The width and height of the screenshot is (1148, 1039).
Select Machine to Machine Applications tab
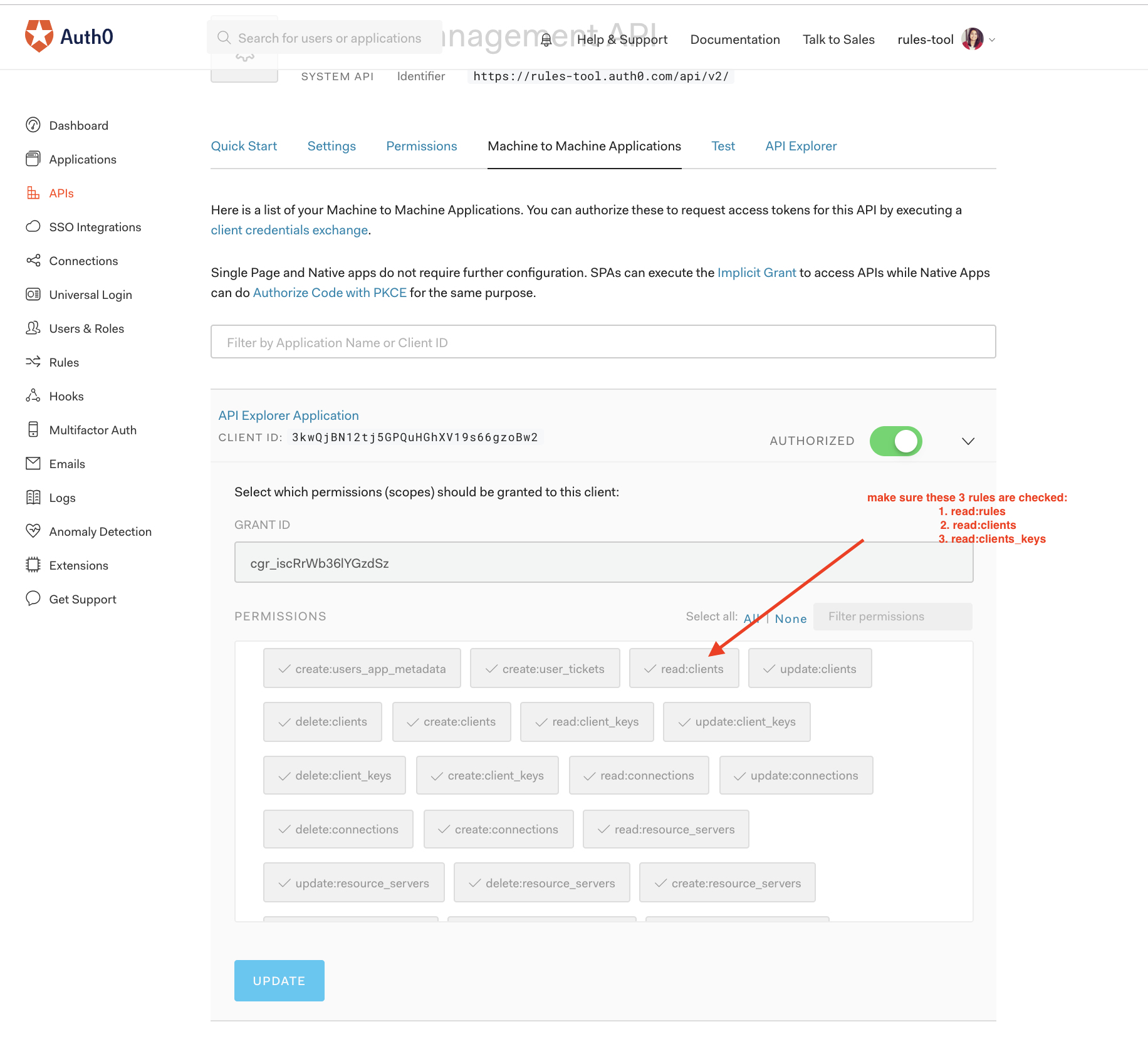click(585, 146)
